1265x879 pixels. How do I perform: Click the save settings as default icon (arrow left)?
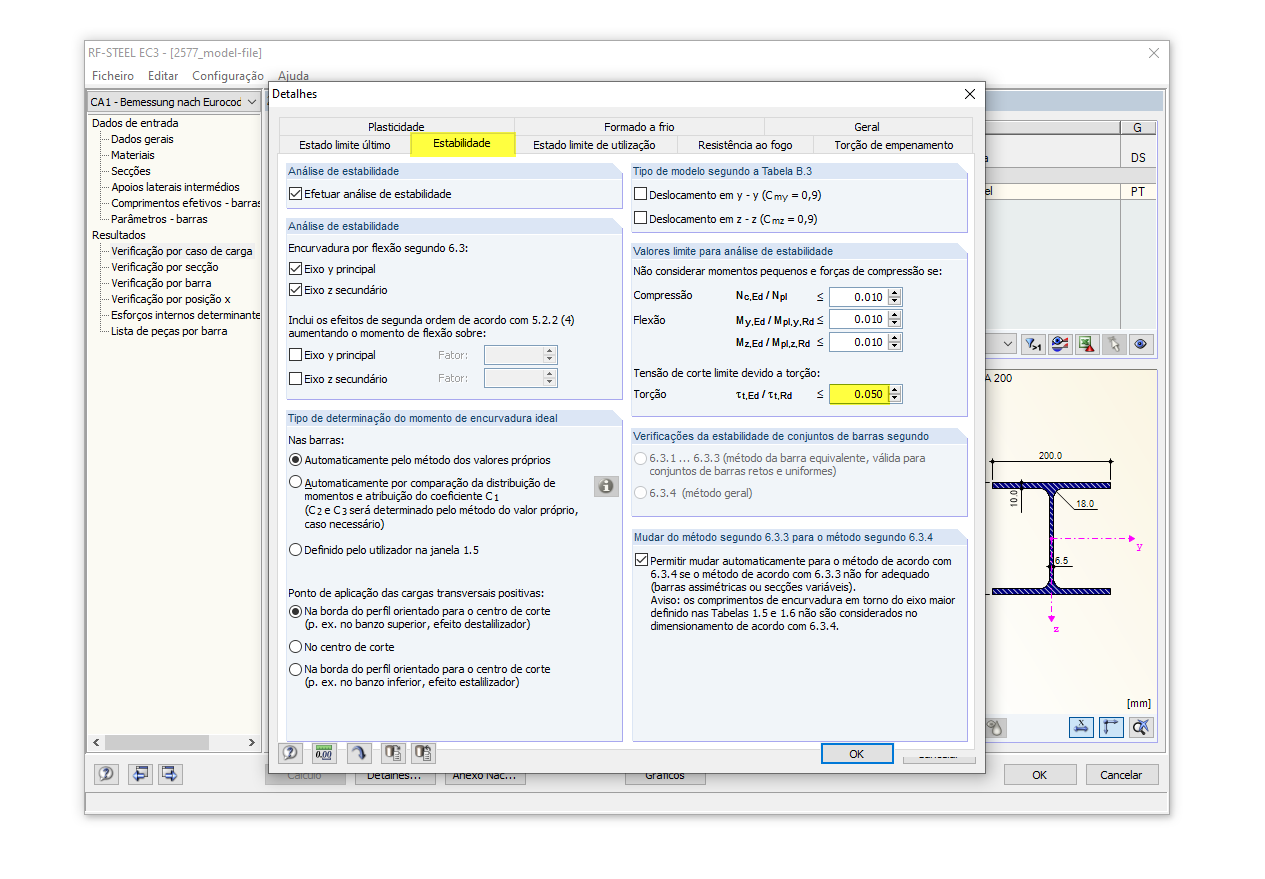pyautogui.click(x=424, y=753)
